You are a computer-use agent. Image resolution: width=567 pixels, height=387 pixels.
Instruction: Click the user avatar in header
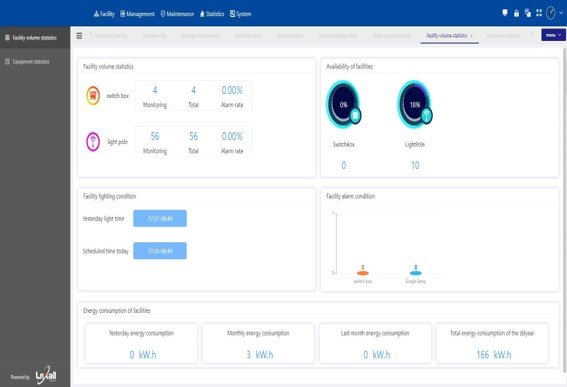coord(550,13)
